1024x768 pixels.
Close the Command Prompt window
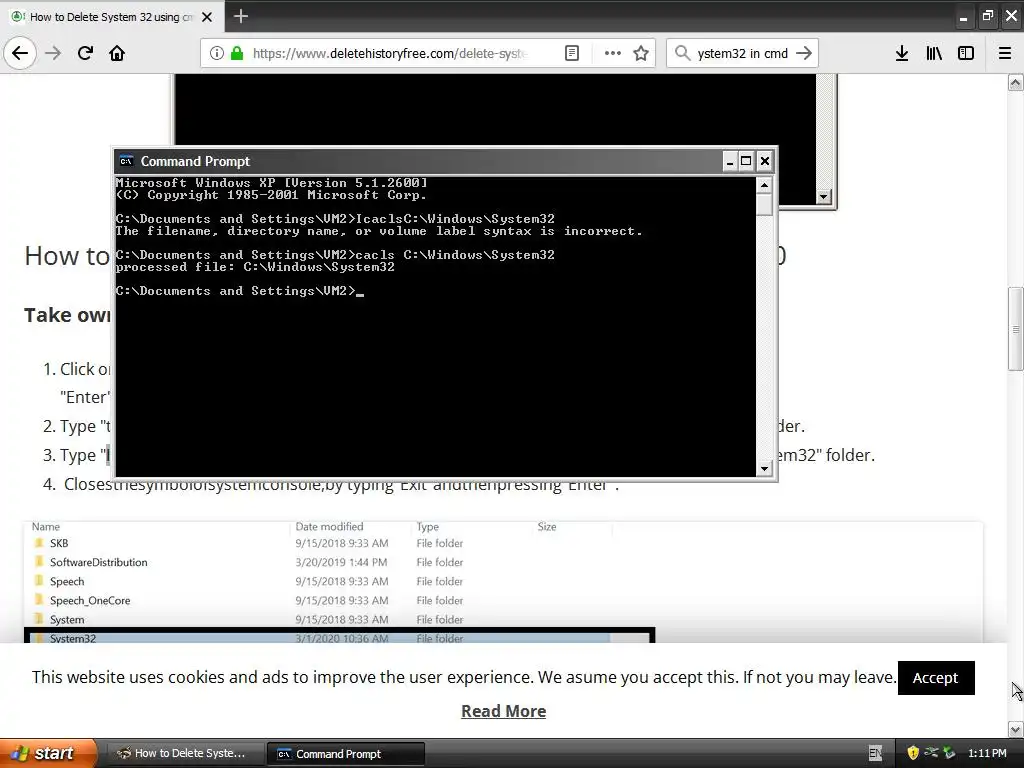point(765,161)
